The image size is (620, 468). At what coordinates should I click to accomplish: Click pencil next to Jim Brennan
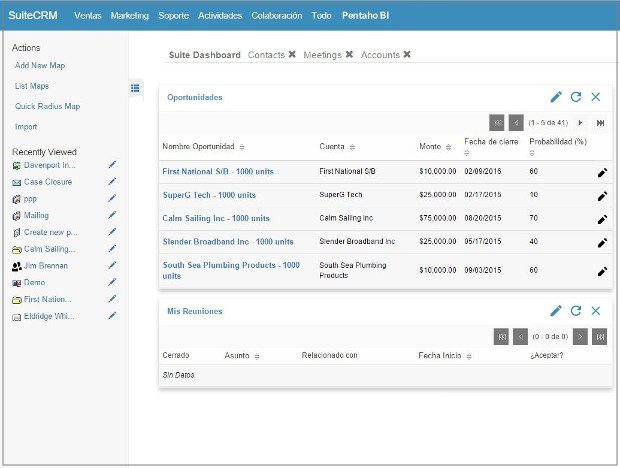point(113,266)
